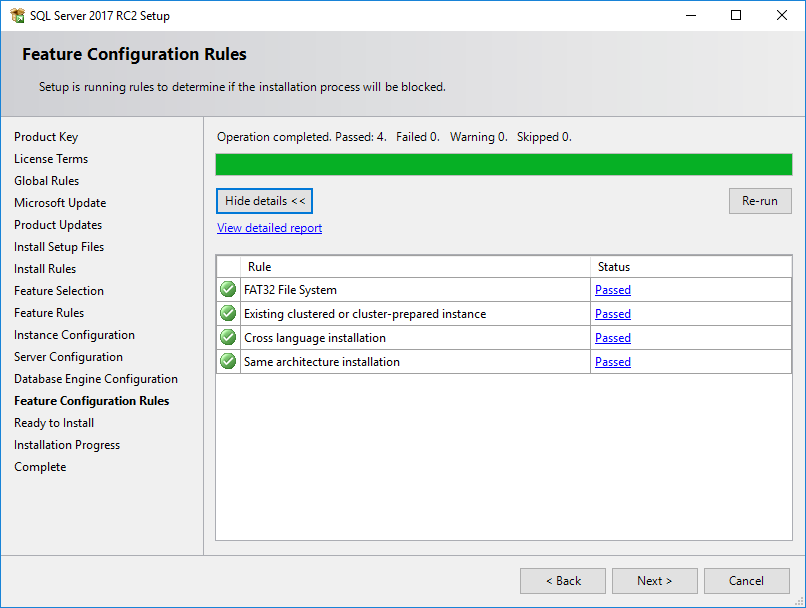
Task: Select Server Configuration step
Action: pyautogui.click(x=68, y=357)
